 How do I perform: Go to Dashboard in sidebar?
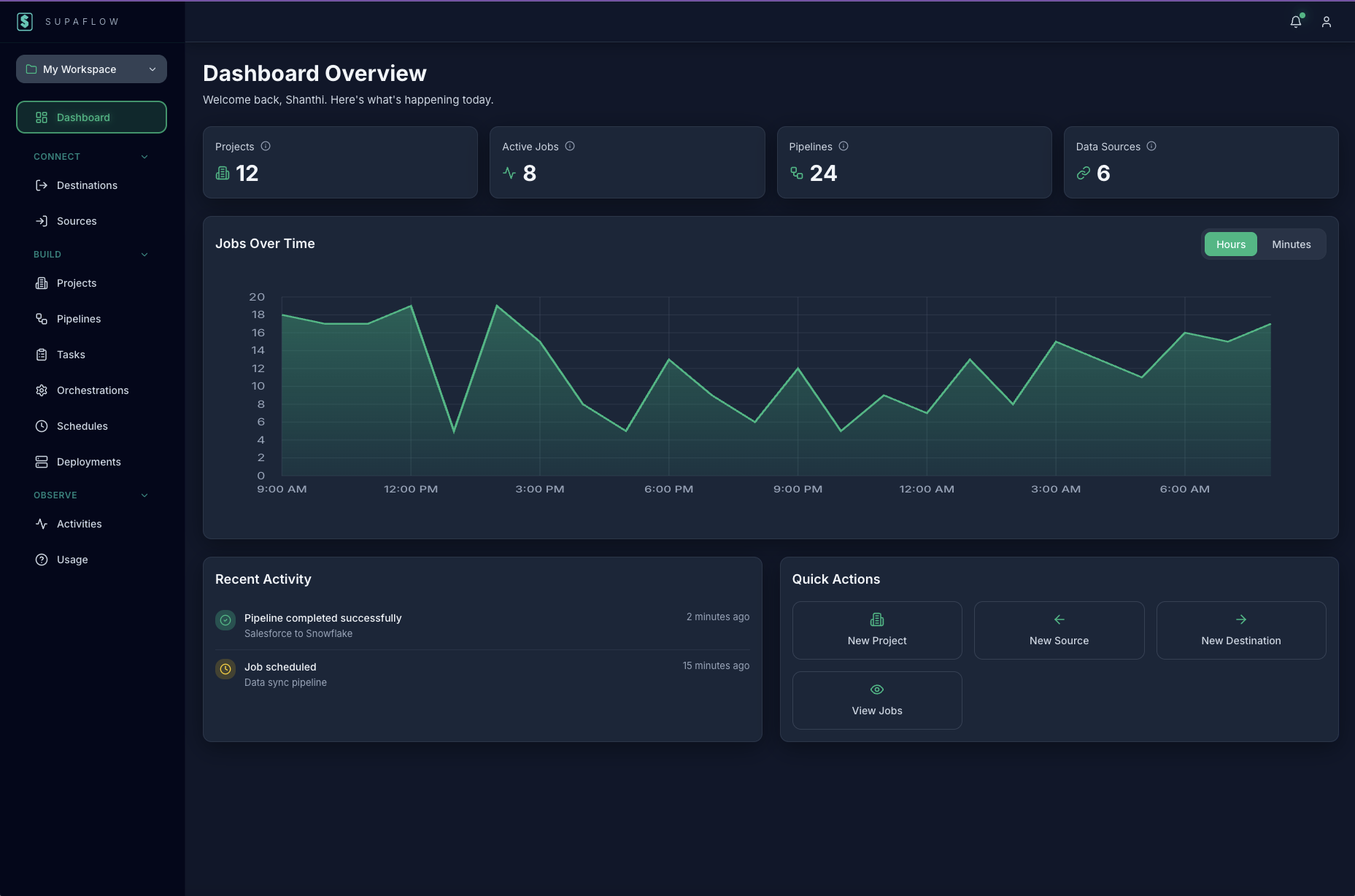[x=91, y=117]
